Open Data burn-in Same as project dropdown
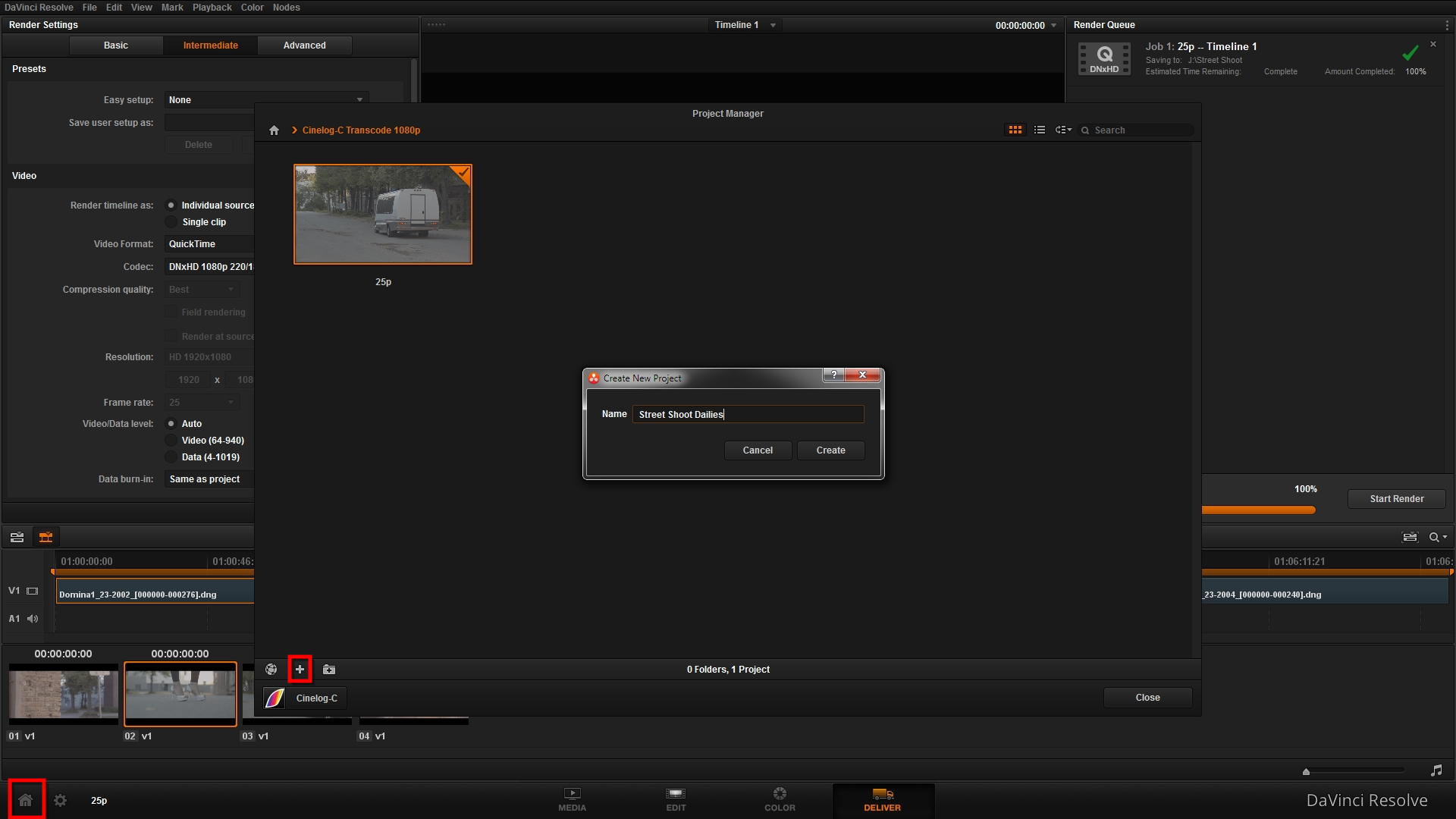Image resolution: width=1456 pixels, height=819 pixels. pos(209,479)
